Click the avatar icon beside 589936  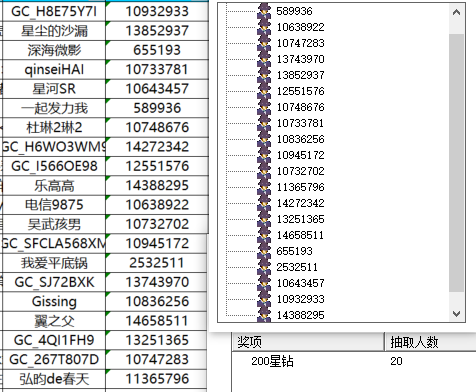pos(264,11)
